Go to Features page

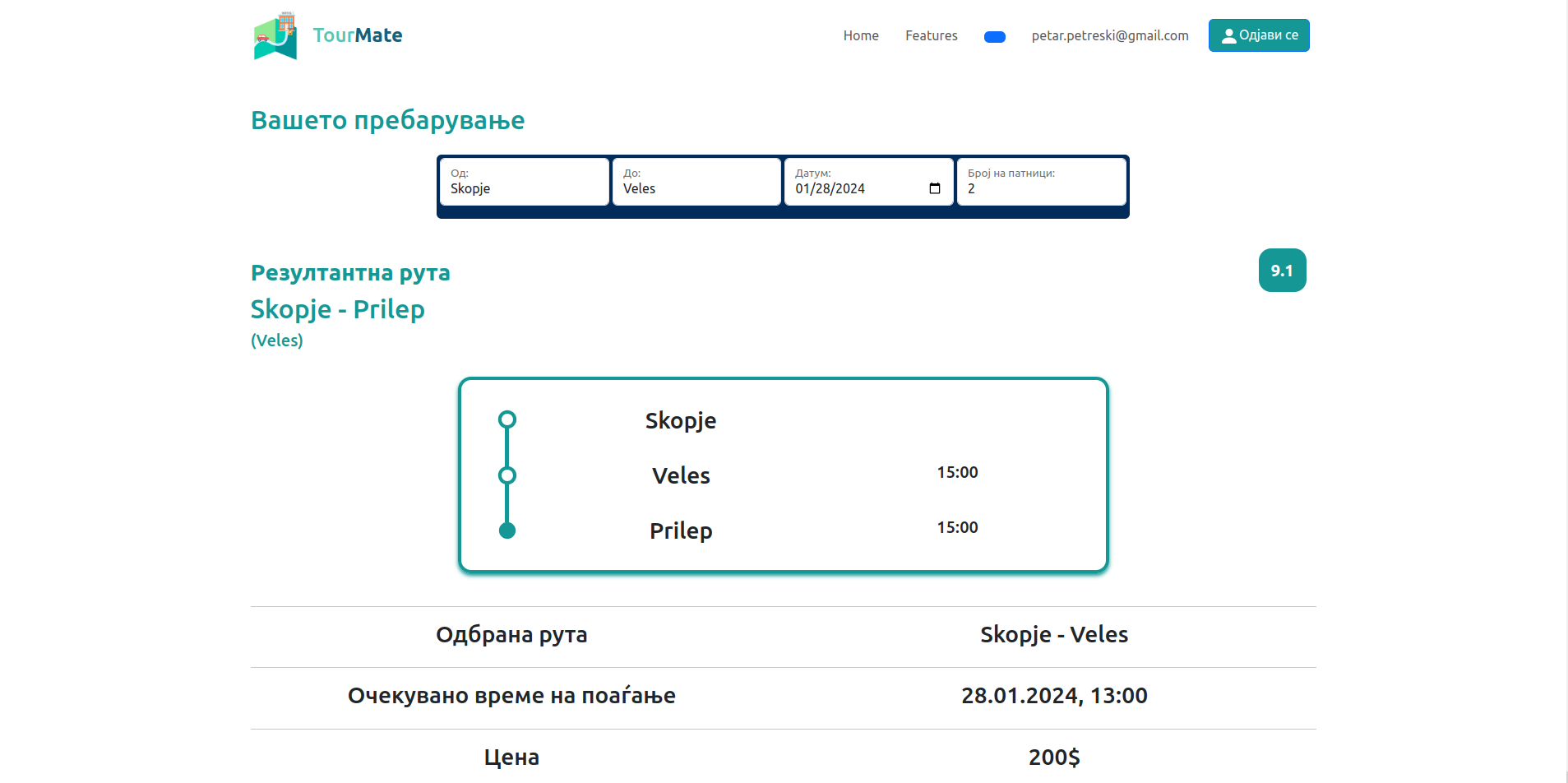click(x=931, y=35)
